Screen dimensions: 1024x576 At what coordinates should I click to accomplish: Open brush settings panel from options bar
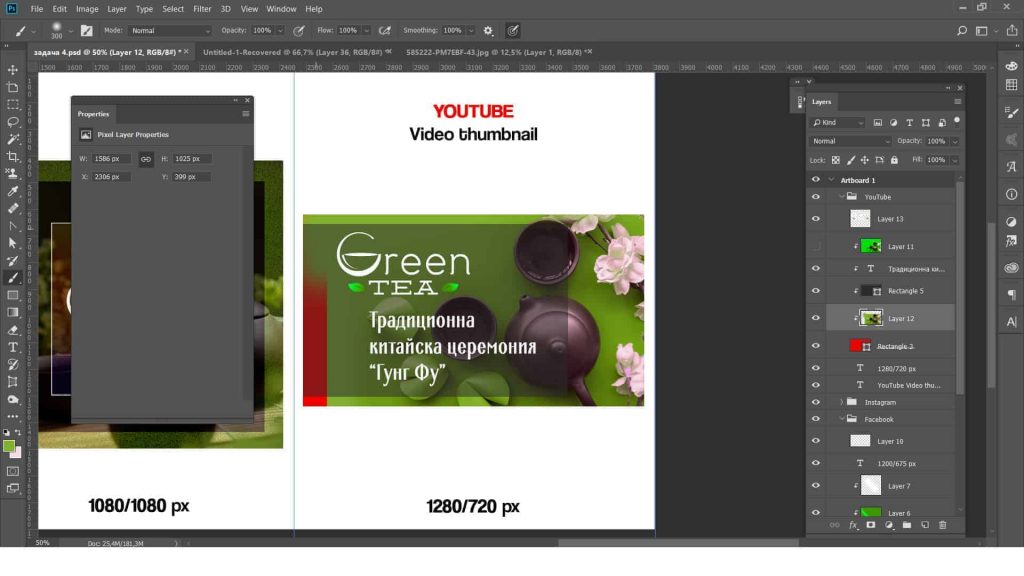86,31
